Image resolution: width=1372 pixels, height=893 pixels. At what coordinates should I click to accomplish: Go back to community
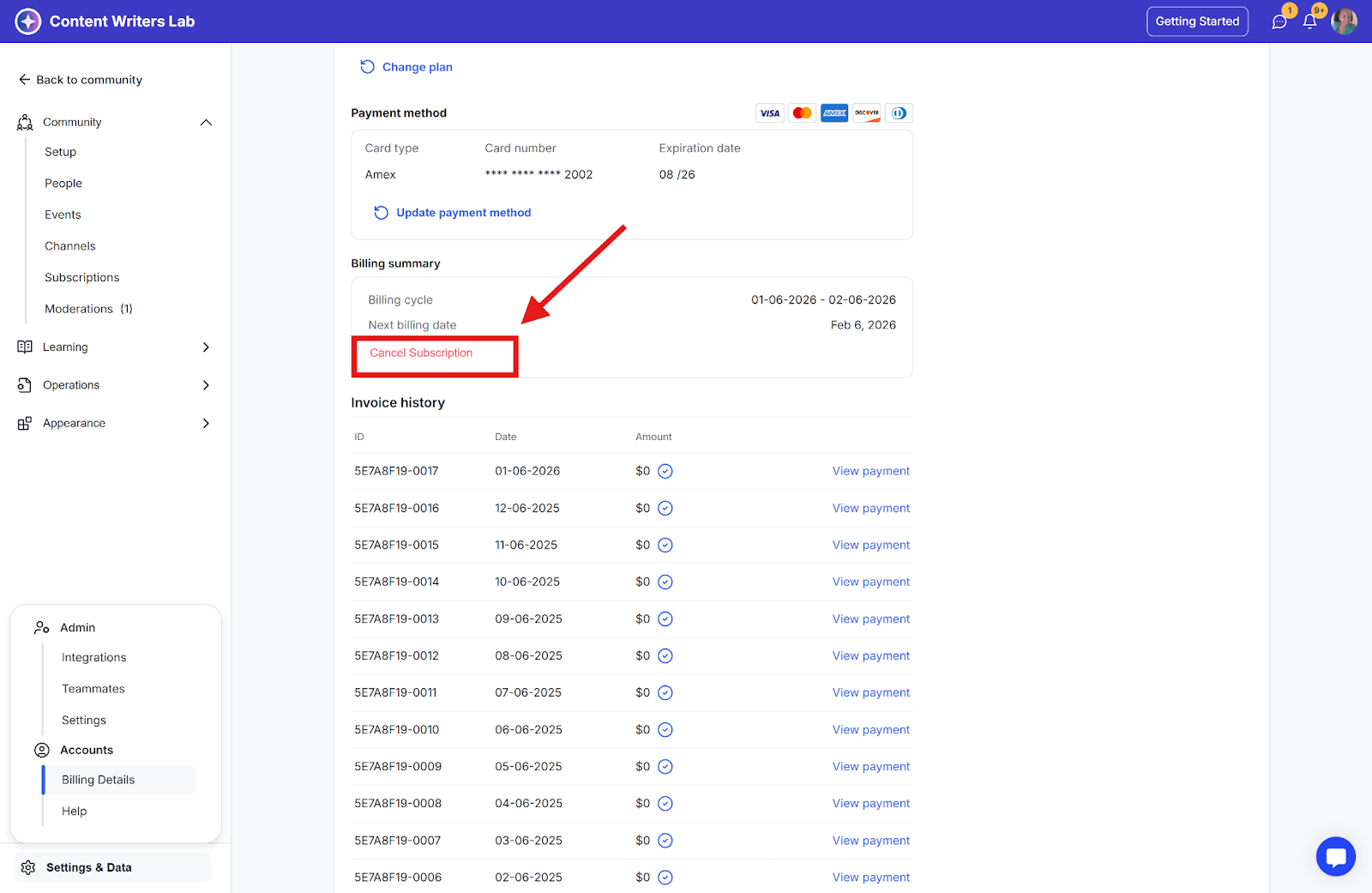click(81, 80)
